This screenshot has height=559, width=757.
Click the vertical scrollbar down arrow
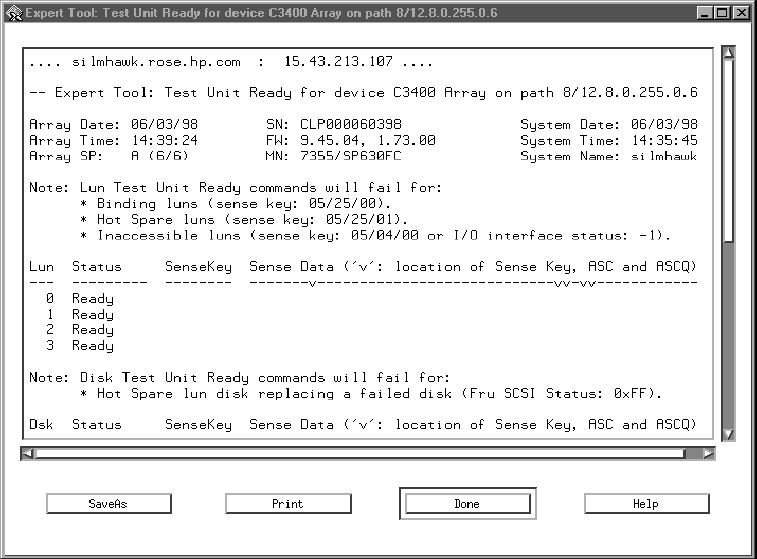click(729, 434)
